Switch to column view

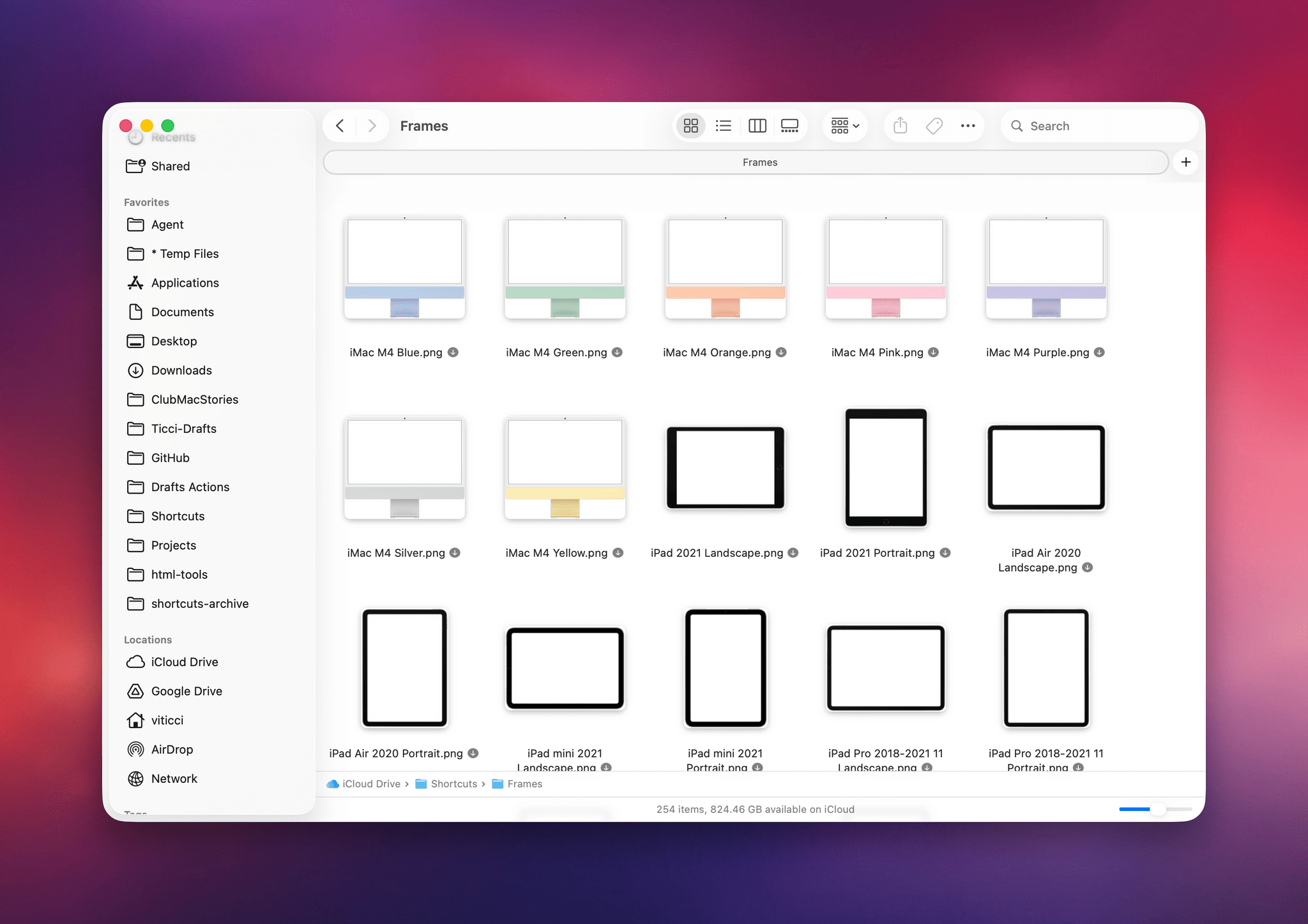757,126
